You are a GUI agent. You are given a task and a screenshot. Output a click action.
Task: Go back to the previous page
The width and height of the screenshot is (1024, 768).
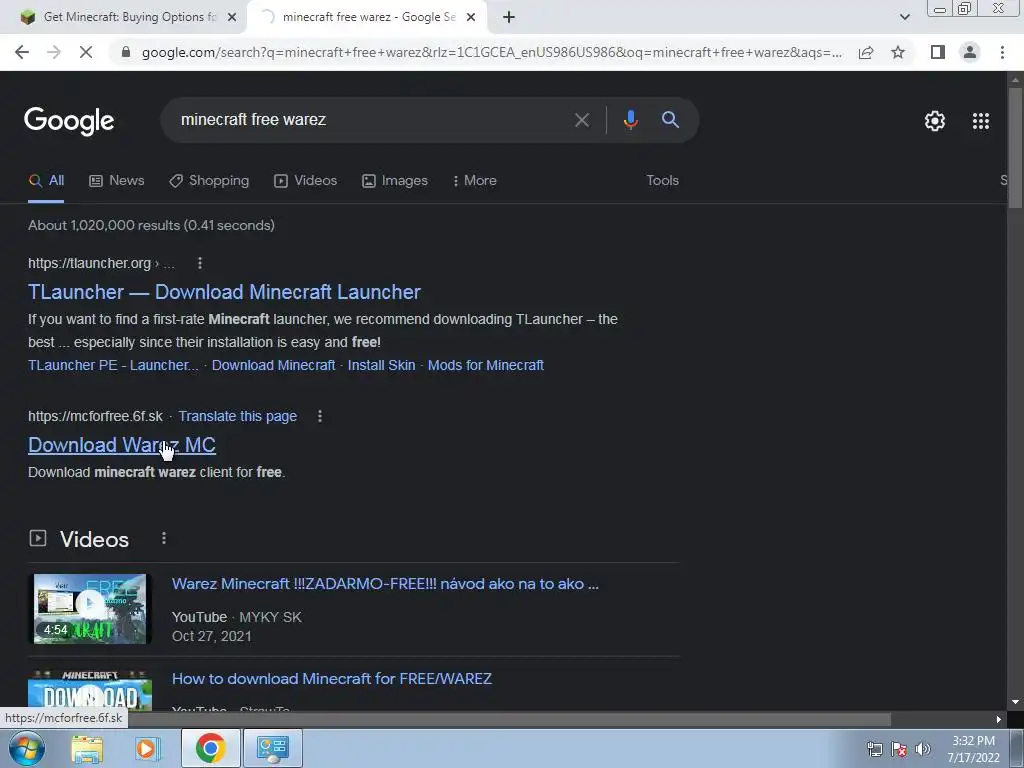[x=22, y=52]
